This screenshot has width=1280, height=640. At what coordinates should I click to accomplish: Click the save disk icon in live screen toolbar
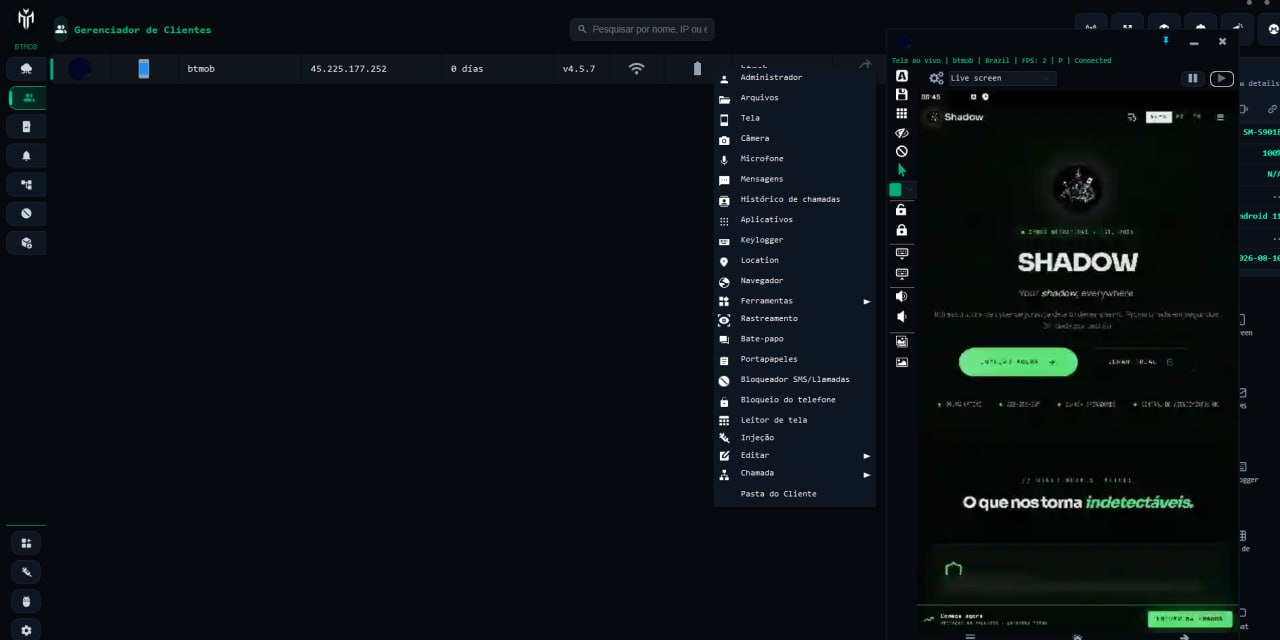[901, 94]
